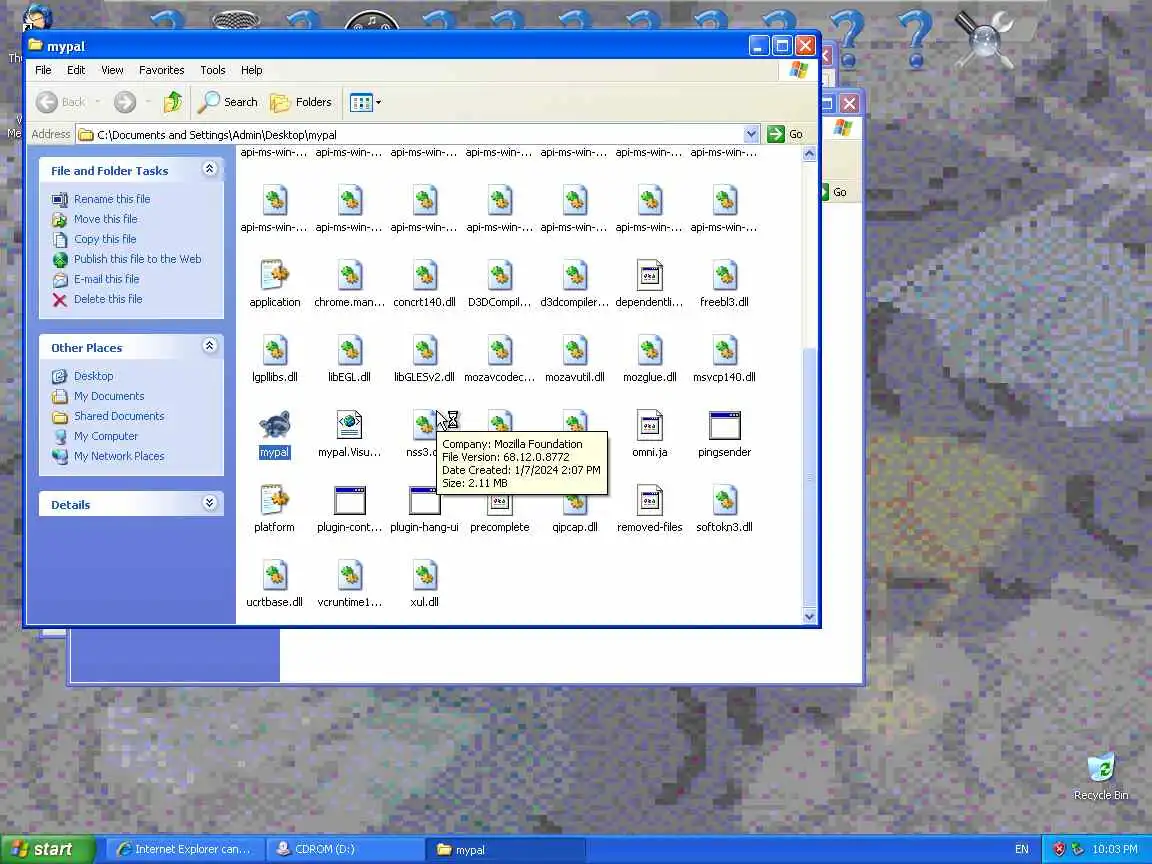
Task: Expand the Details panel
Action: click(x=209, y=503)
